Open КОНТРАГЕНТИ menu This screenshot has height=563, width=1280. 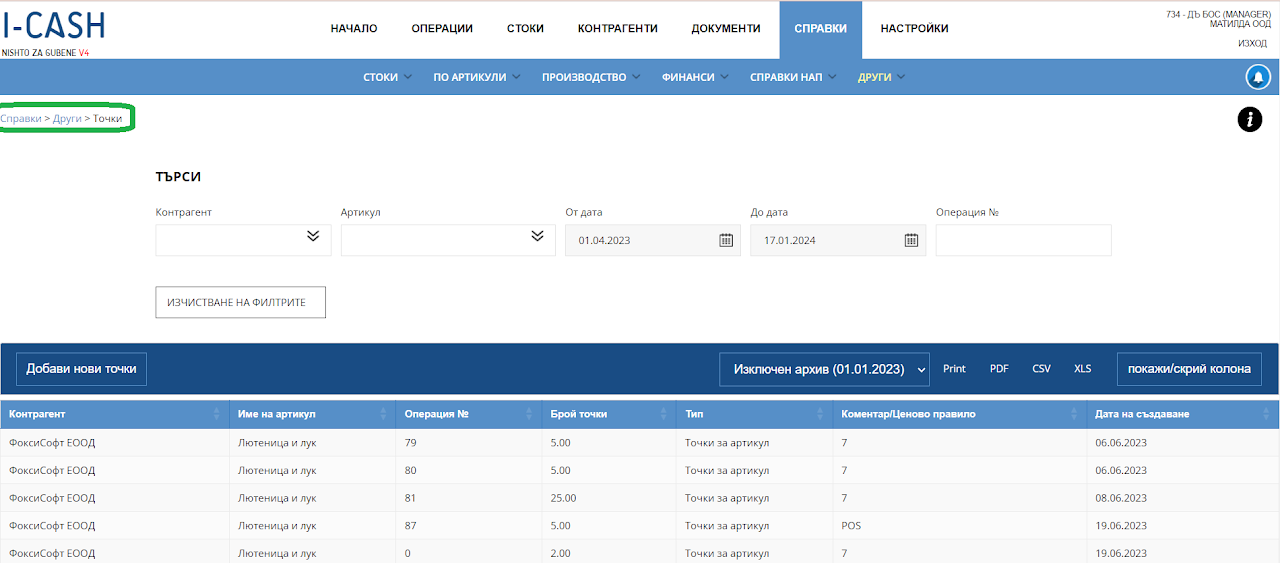click(618, 29)
